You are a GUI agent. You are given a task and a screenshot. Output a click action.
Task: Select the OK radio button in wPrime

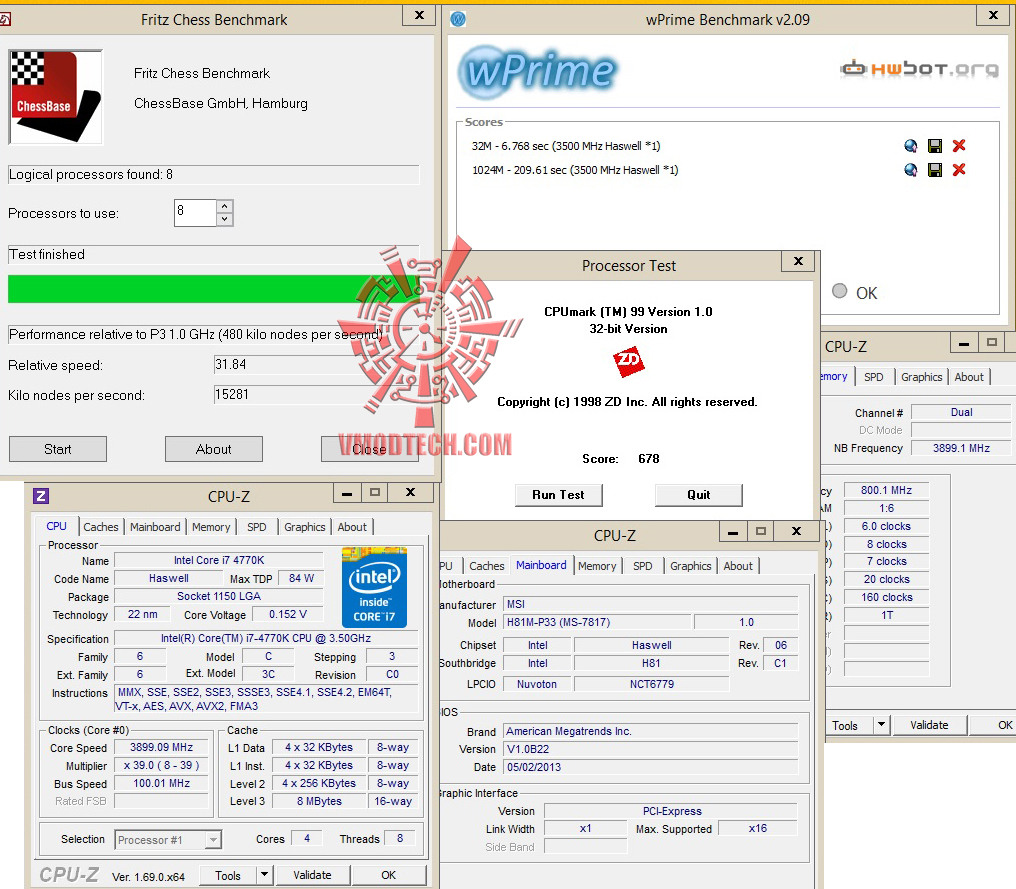coord(840,291)
